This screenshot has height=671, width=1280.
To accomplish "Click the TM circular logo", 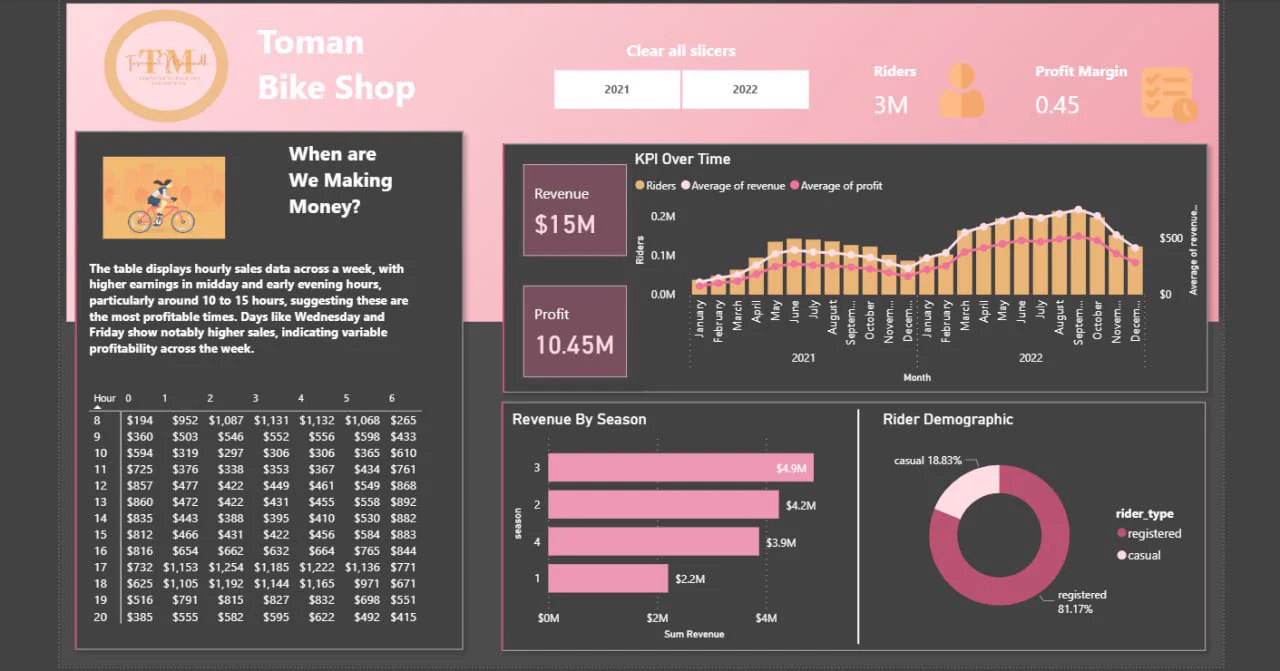I will [166, 67].
